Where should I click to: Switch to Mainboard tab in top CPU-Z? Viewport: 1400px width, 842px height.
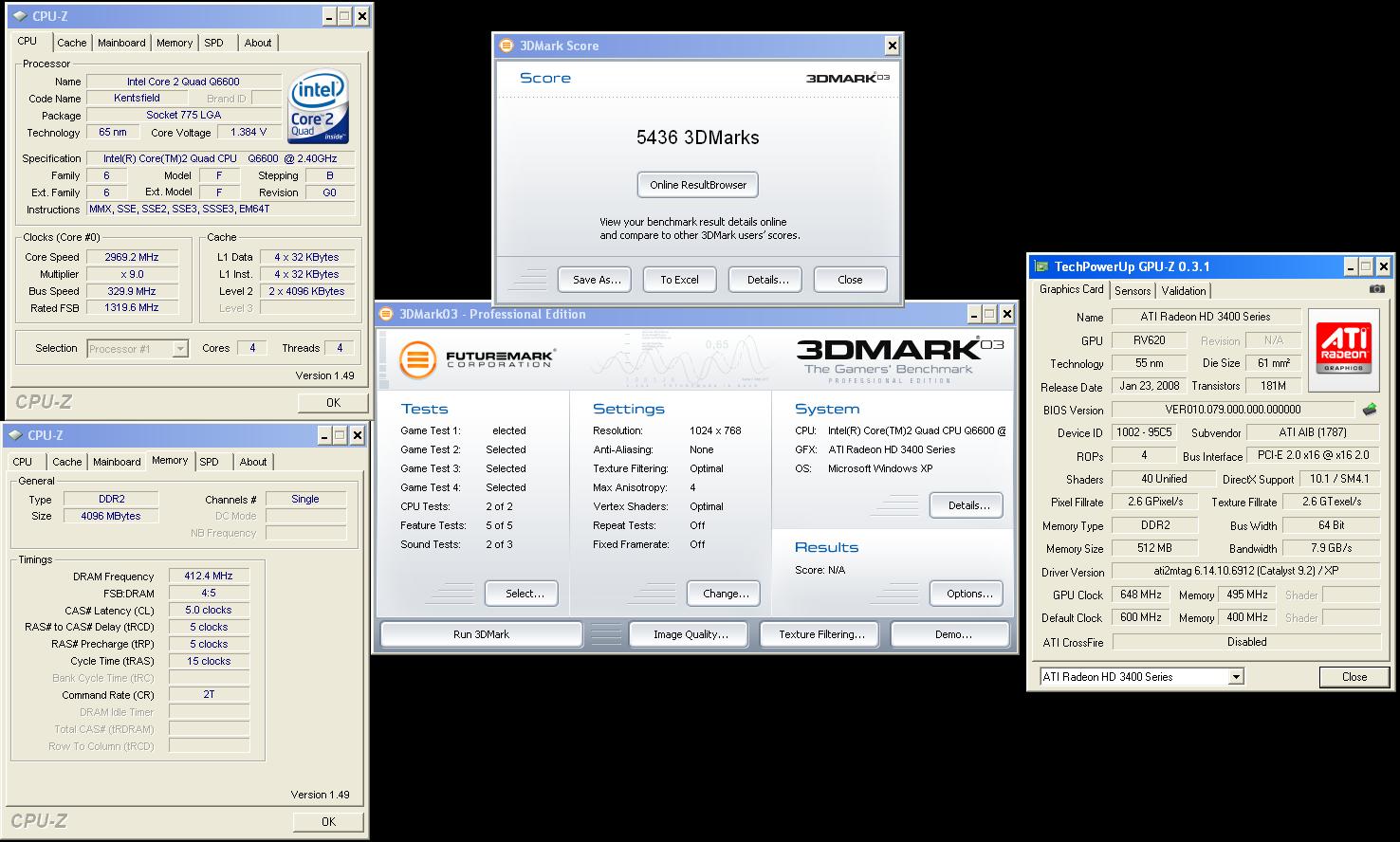[121, 43]
